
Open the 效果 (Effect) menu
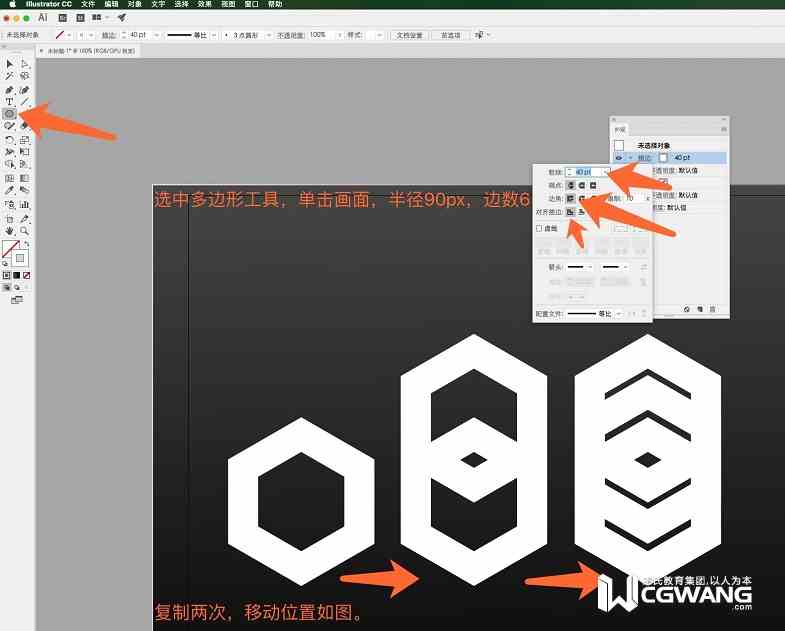204,4
